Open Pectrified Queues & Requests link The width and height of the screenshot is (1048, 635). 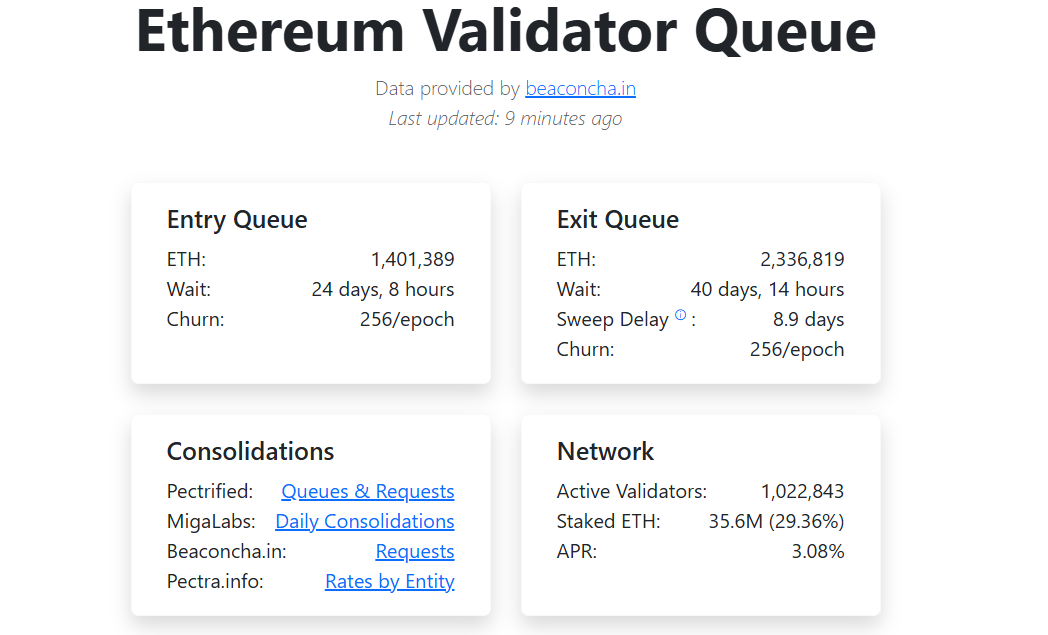click(x=367, y=492)
